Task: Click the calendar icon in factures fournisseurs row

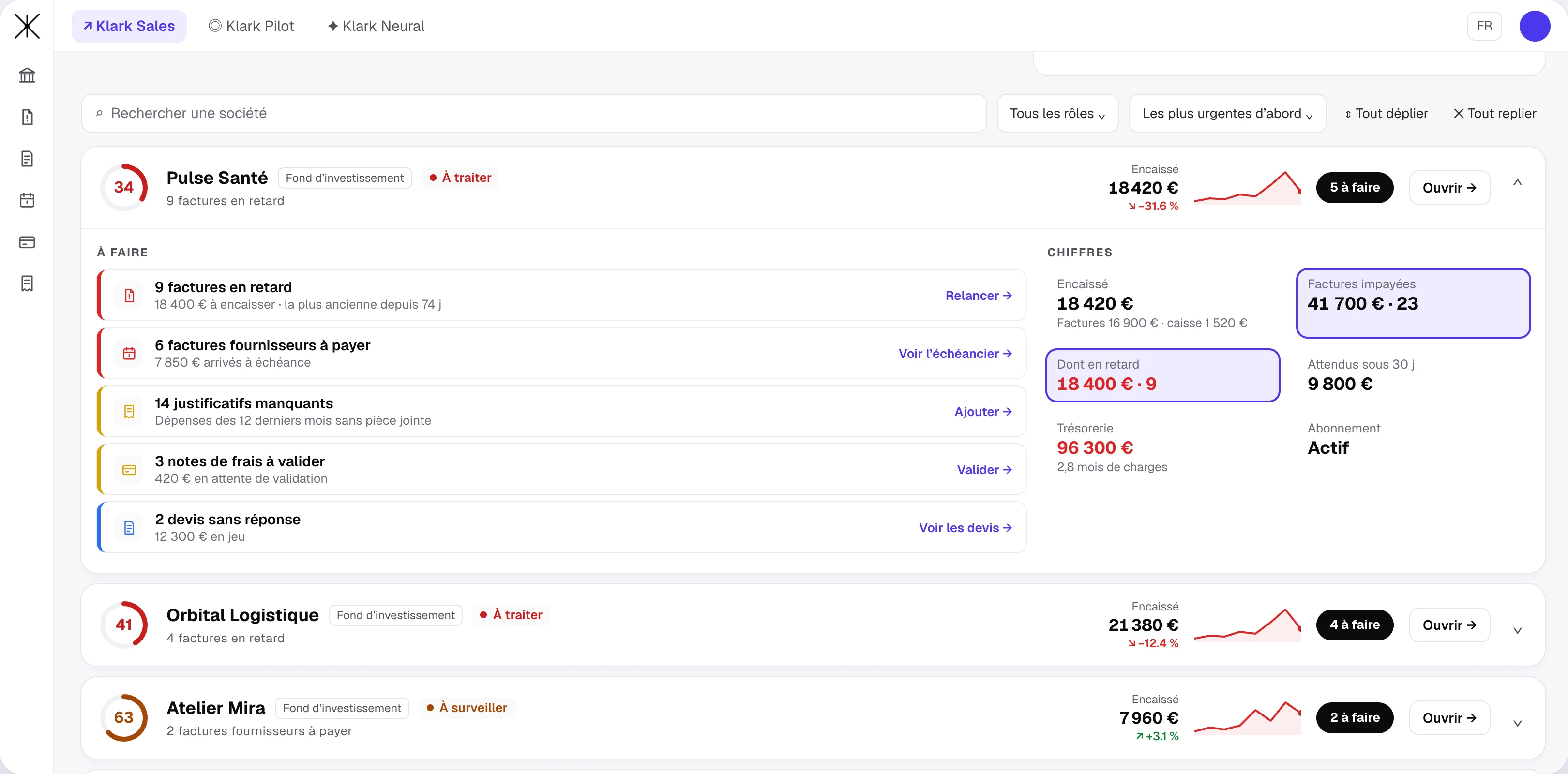Action: (x=129, y=354)
